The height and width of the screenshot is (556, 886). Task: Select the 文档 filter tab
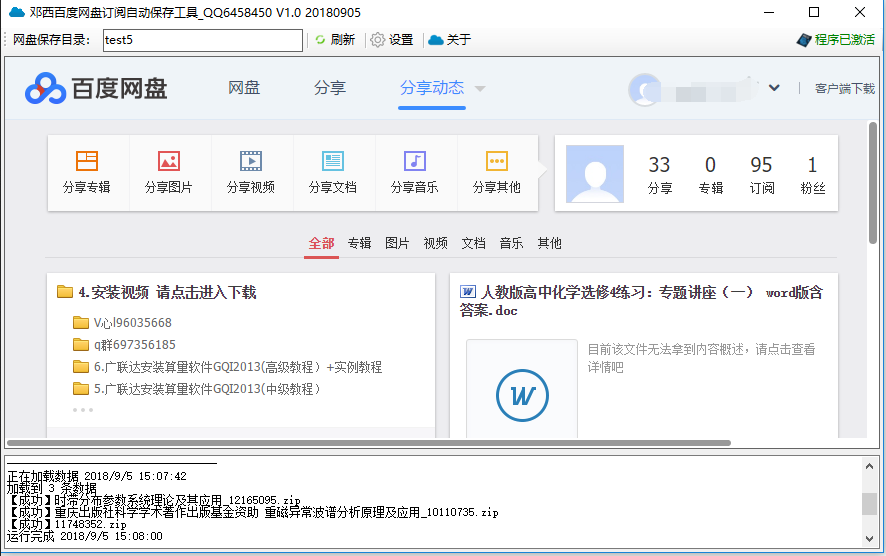(x=474, y=244)
